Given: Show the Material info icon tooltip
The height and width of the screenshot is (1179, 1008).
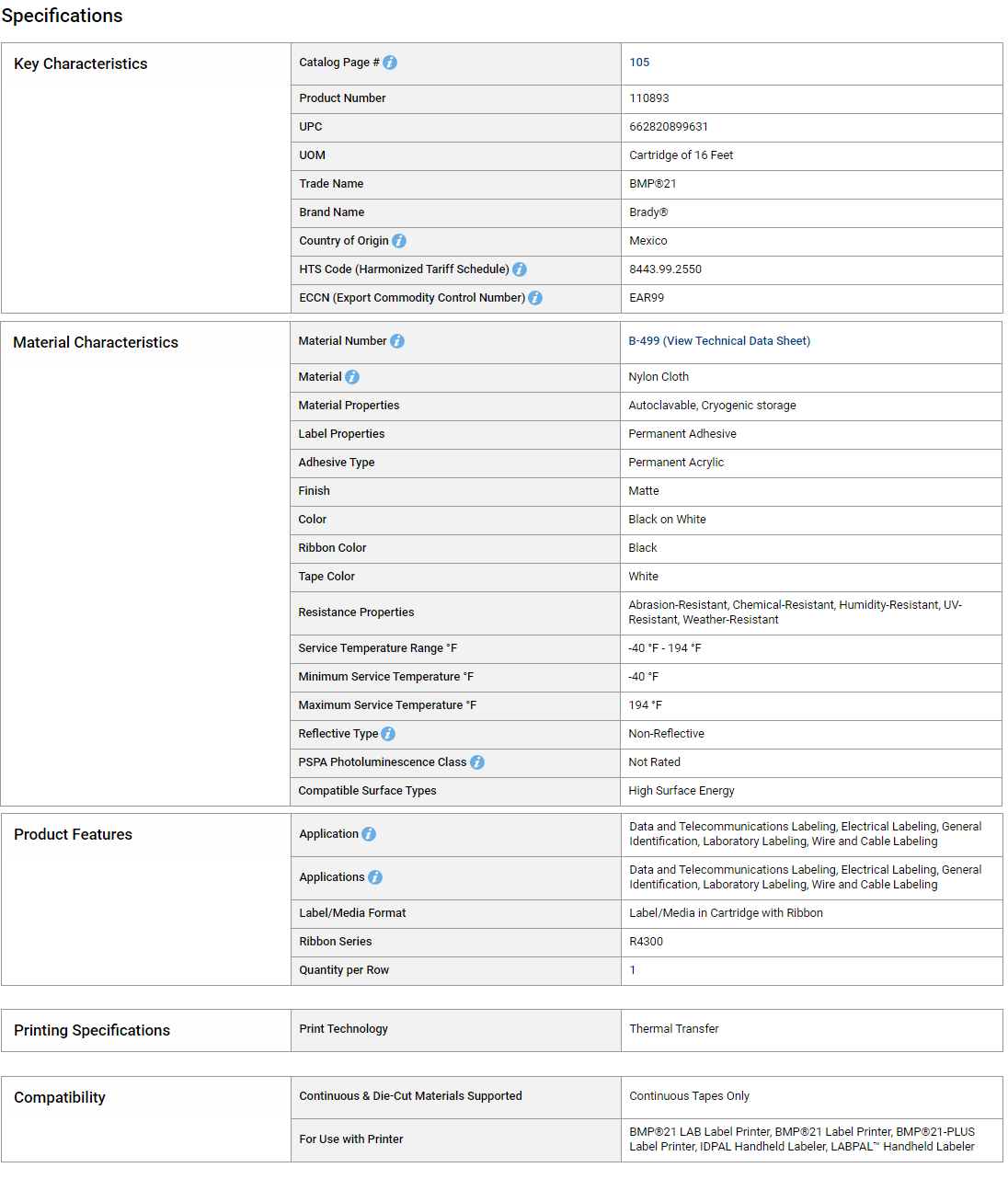Looking at the screenshot, I should pos(352,377).
